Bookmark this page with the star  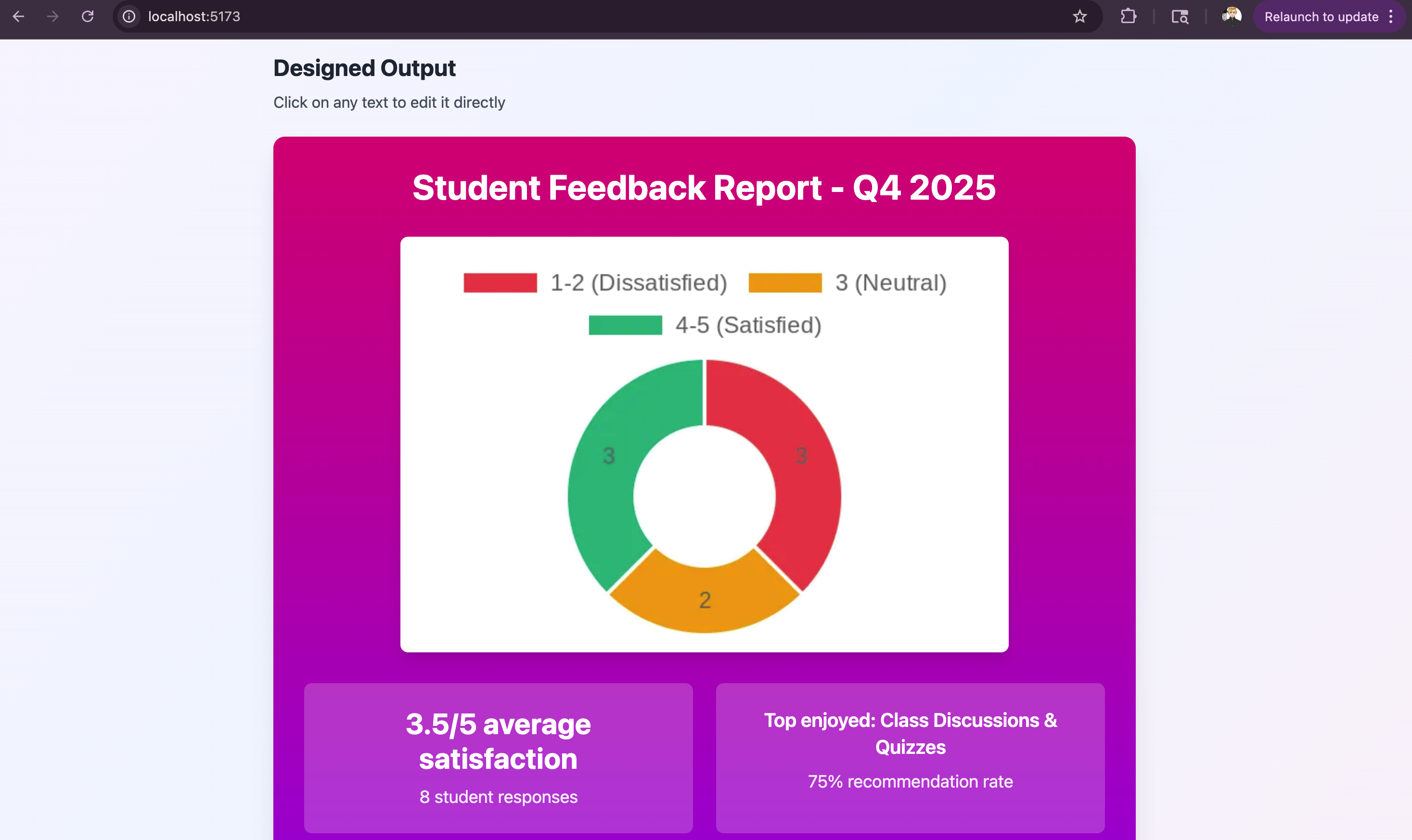coord(1079,16)
